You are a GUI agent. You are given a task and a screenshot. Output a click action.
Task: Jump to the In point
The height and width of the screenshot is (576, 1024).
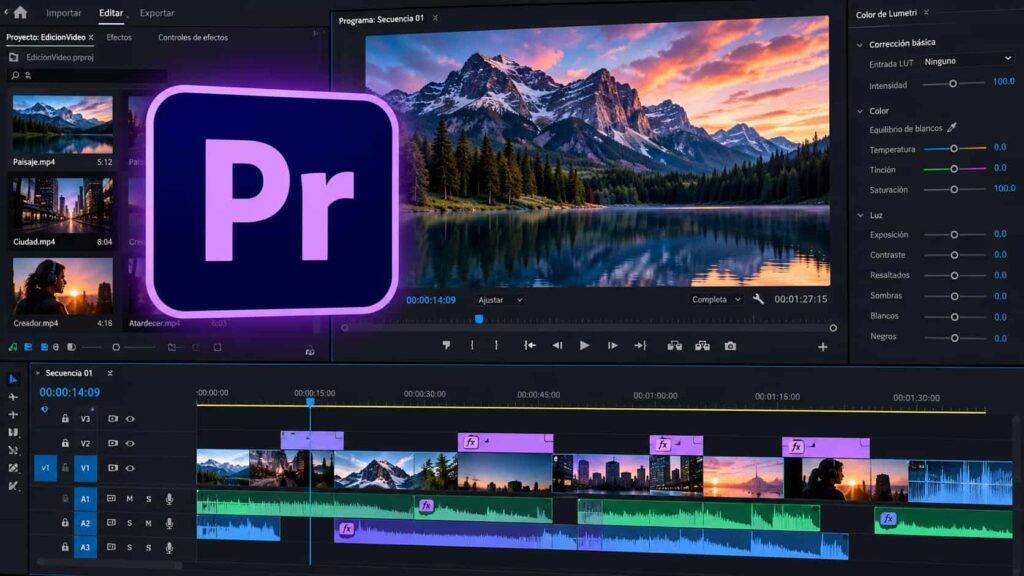tap(530, 345)
